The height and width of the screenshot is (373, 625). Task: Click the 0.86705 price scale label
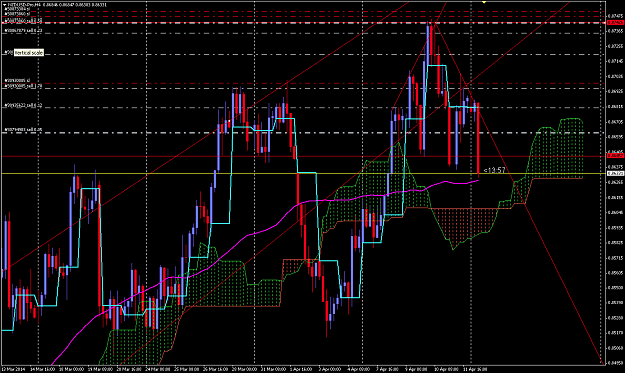[x=616, y=122]
